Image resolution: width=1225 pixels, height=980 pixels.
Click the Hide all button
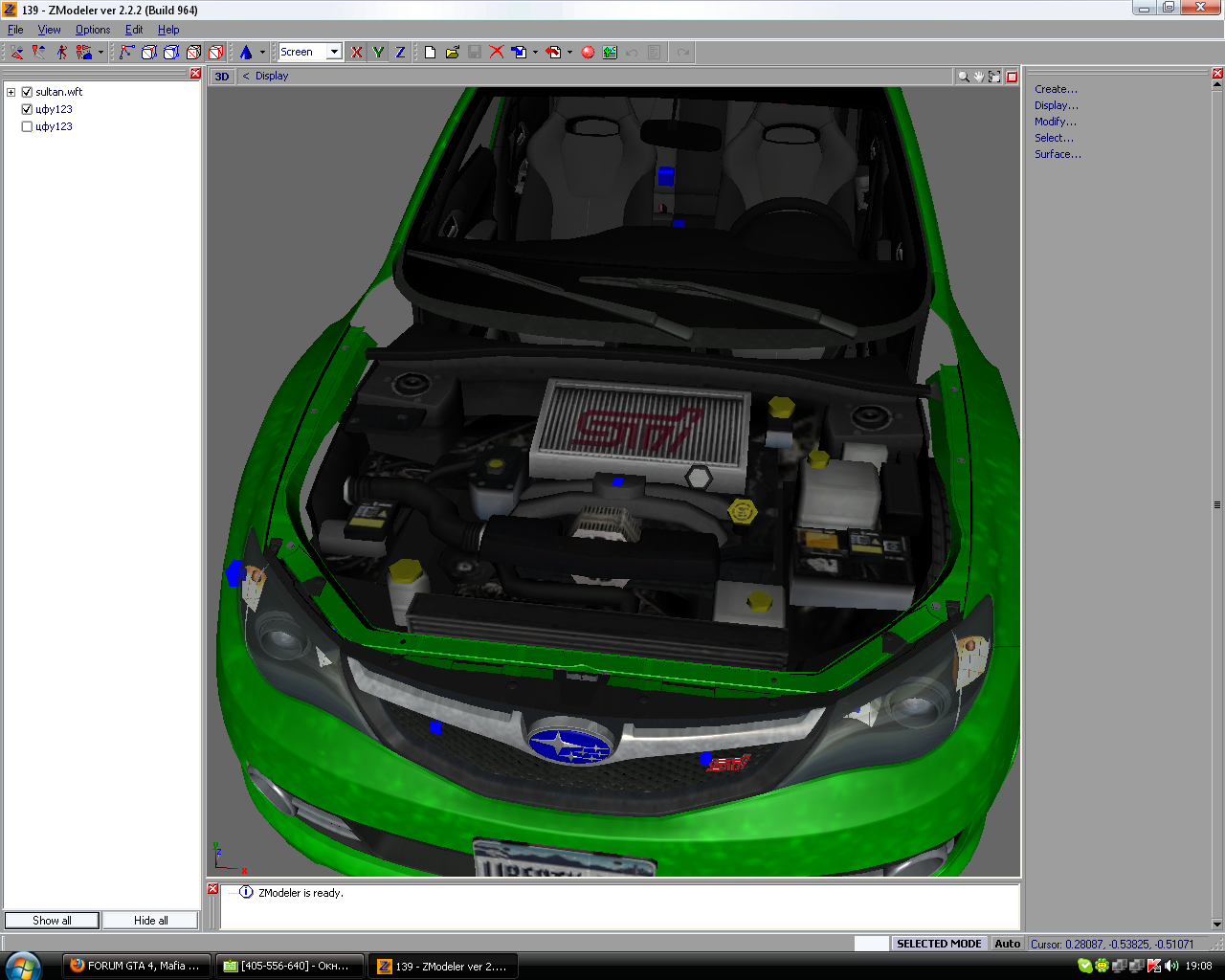[150, 920]
